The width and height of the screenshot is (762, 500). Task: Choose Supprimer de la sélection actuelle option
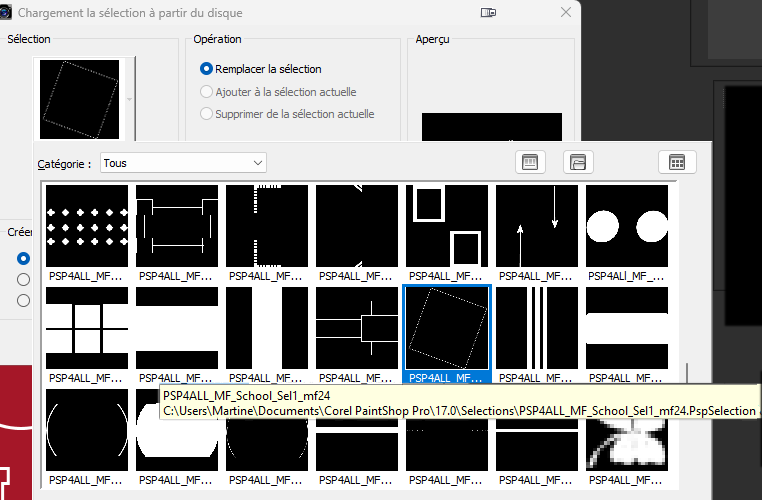coord(206,114)
